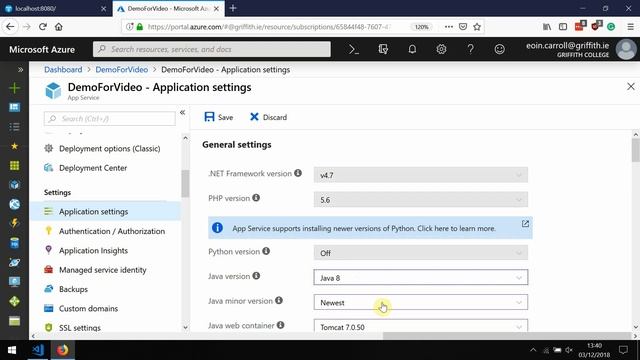
Task: Open help question mark icon
Action: click(x=470, y=49)
